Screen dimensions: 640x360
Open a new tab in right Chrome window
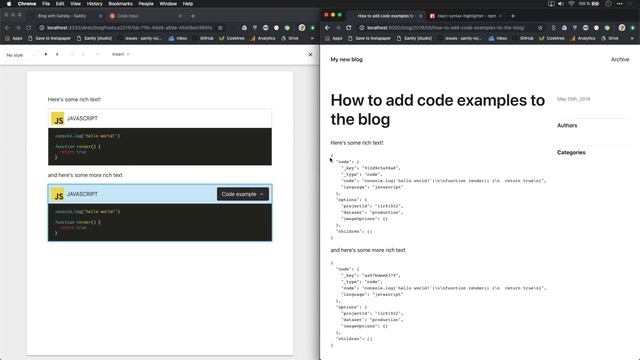pos(513,16)
